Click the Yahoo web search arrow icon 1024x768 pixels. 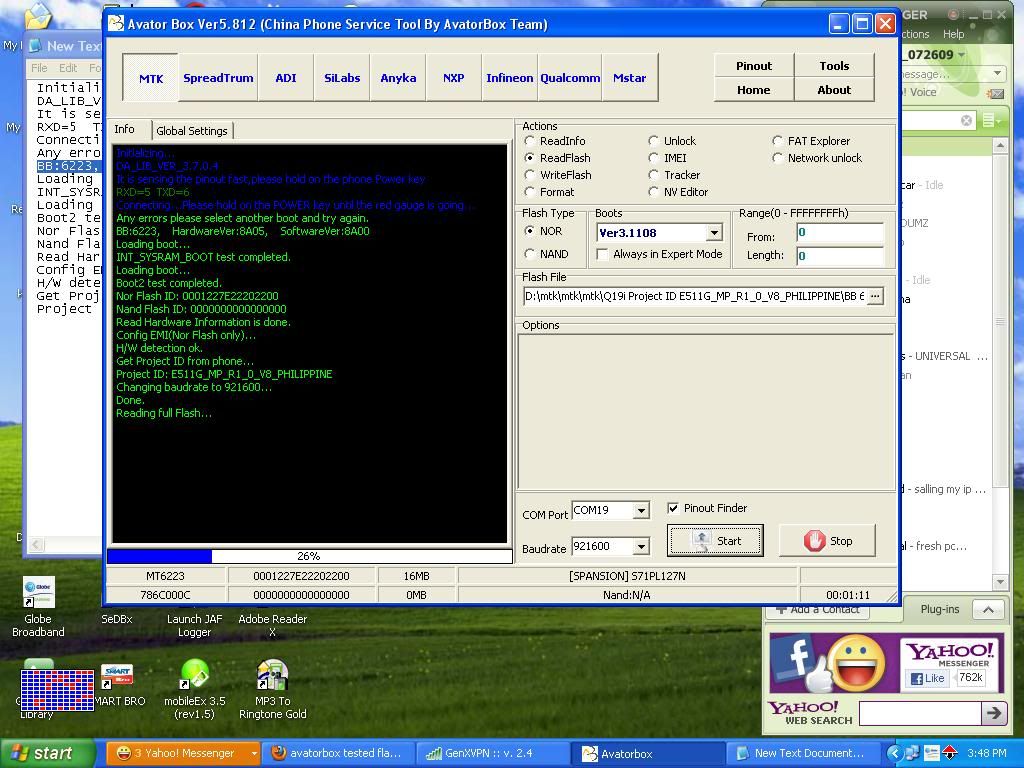tap(993, 713)
